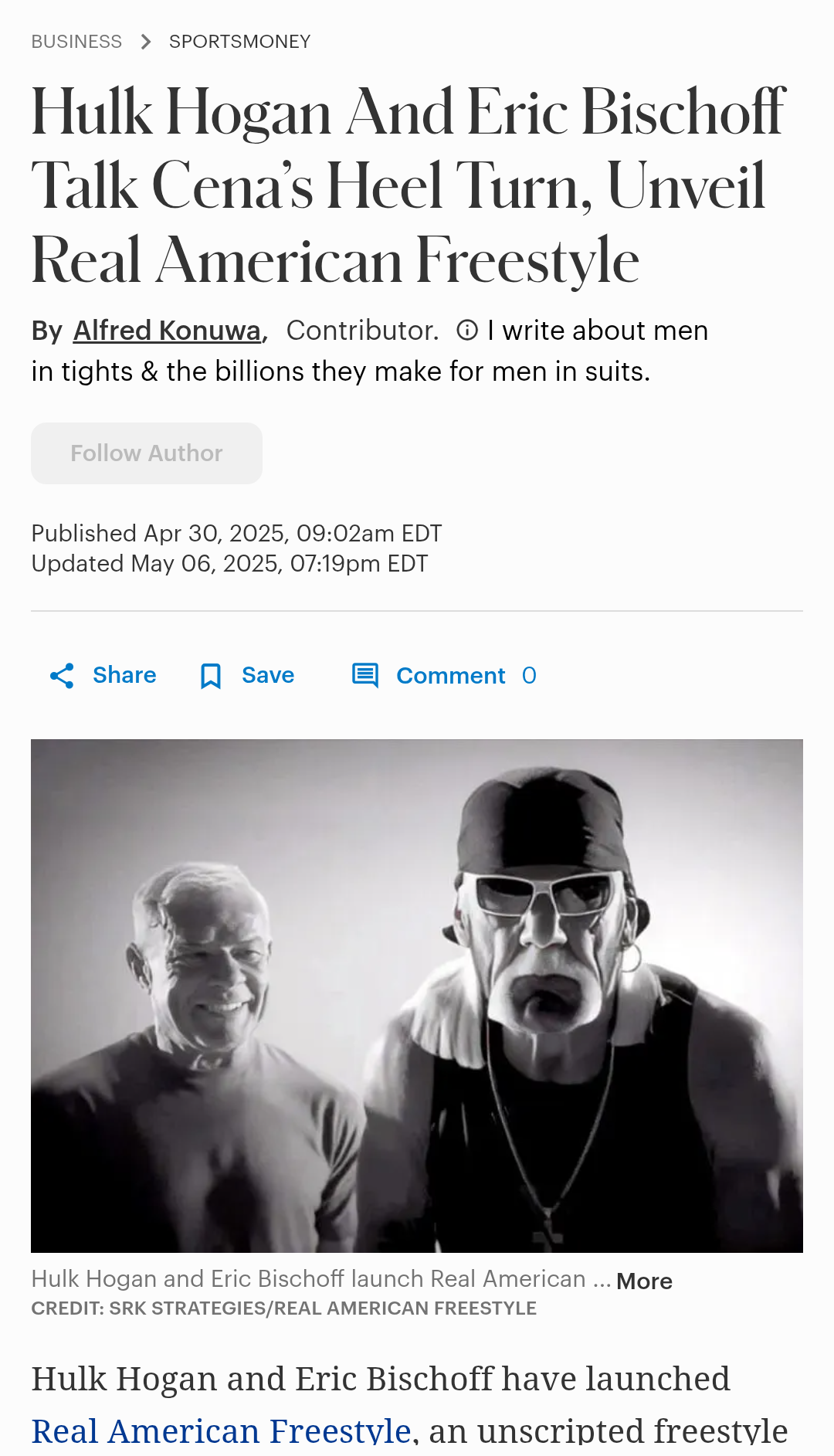
Task: Click the bookmark save icon
Action: [210, 676]
